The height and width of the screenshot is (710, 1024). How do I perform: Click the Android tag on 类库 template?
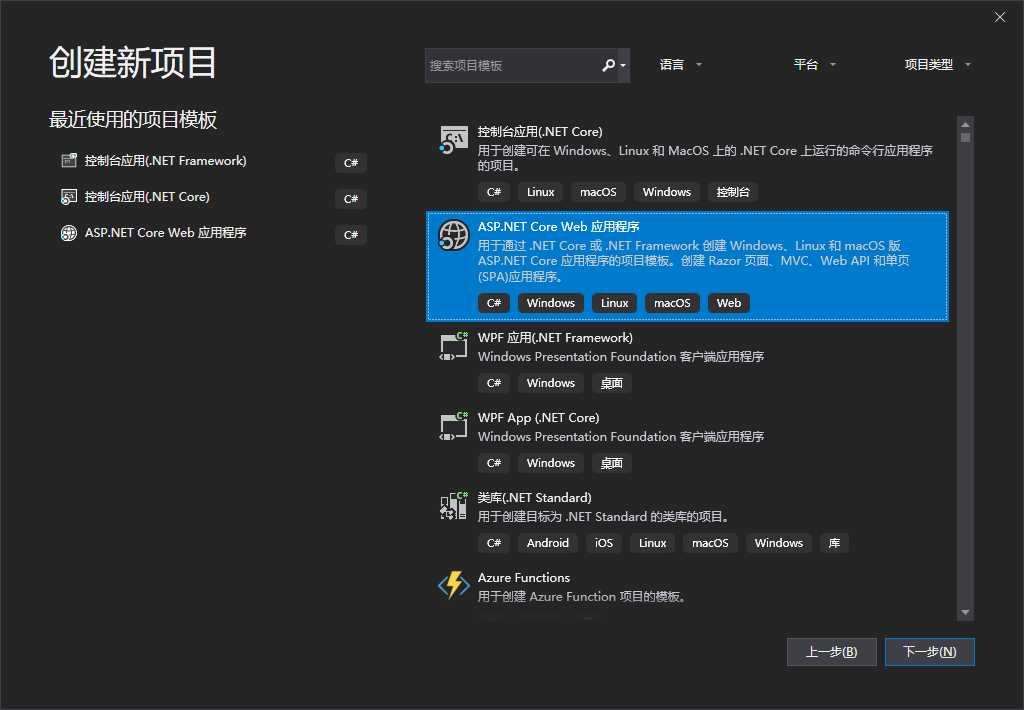pyautogui.click(x=547, y=543)
